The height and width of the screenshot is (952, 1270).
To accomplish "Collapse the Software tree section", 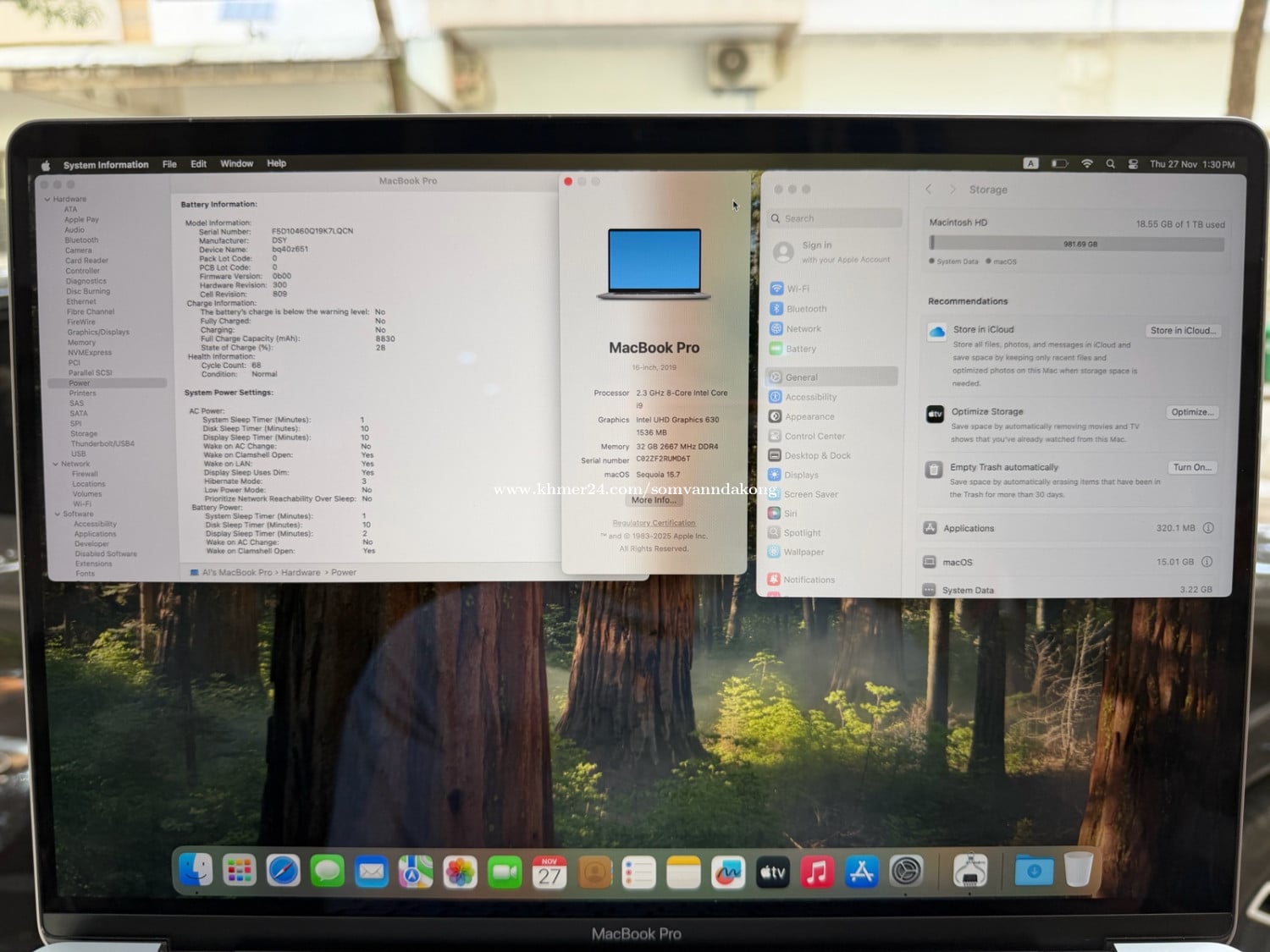I will coord(58,514).
